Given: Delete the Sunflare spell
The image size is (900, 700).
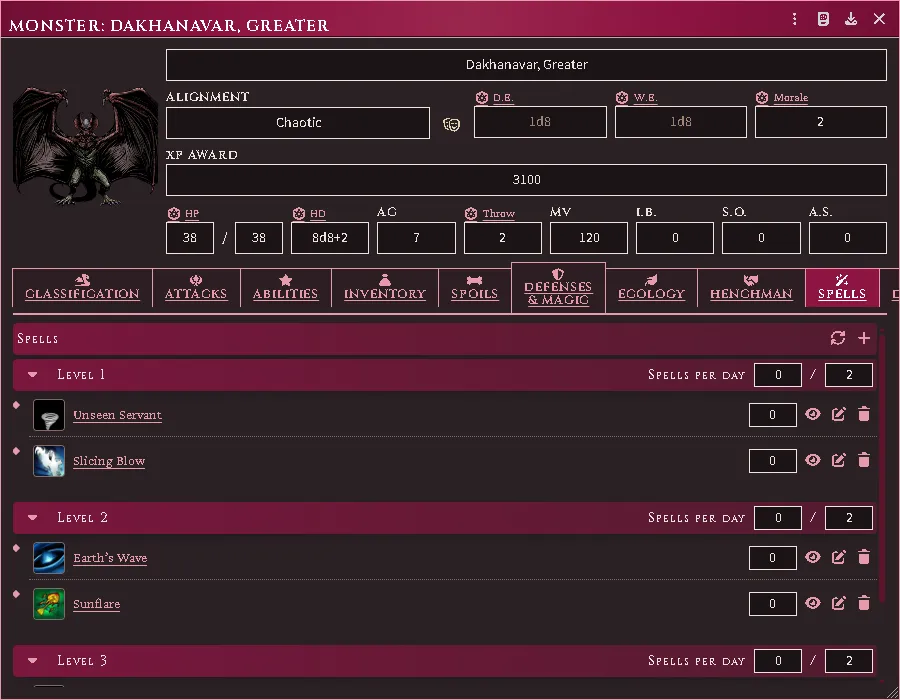Looking at the screenshot, I should [864, 603].
